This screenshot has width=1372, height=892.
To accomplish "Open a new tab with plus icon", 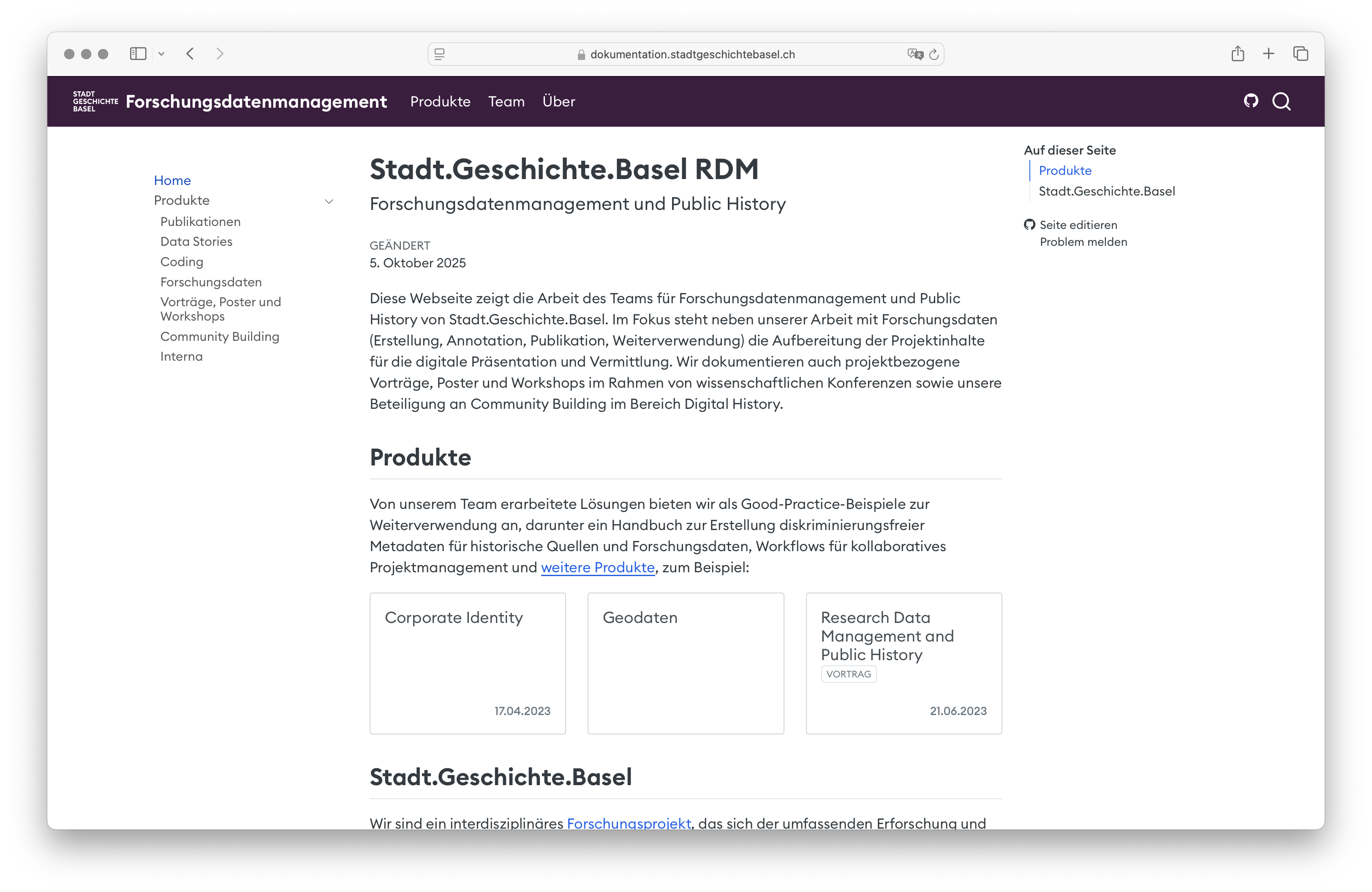I will pyautogui.click(x=1268, y=54).
